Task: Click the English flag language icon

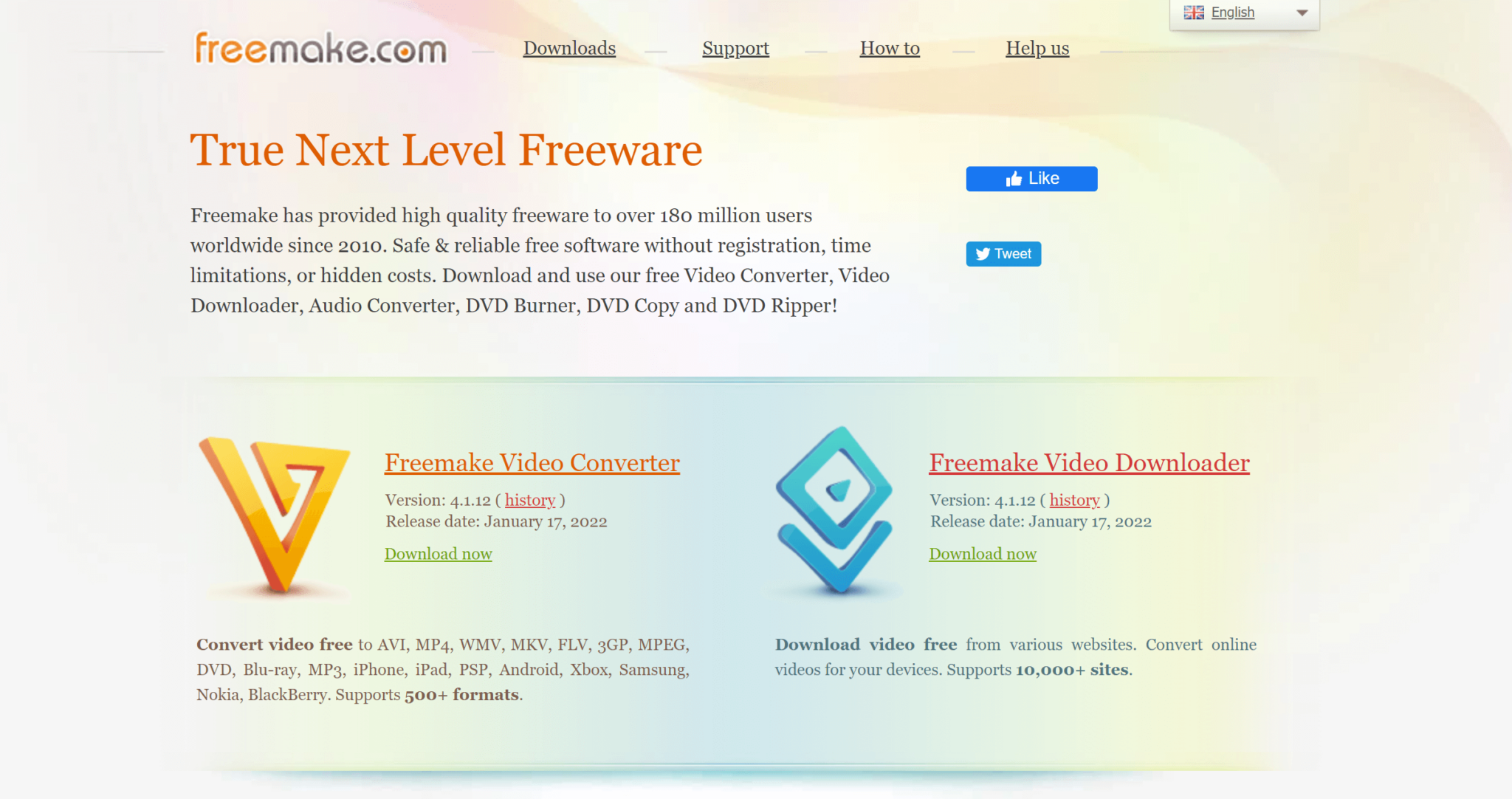Action: (1195, 13)
